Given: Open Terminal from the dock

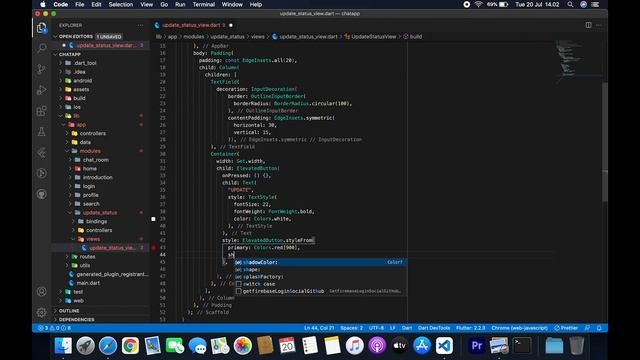Looking at the screenshot, I should (x=522, y=346).
